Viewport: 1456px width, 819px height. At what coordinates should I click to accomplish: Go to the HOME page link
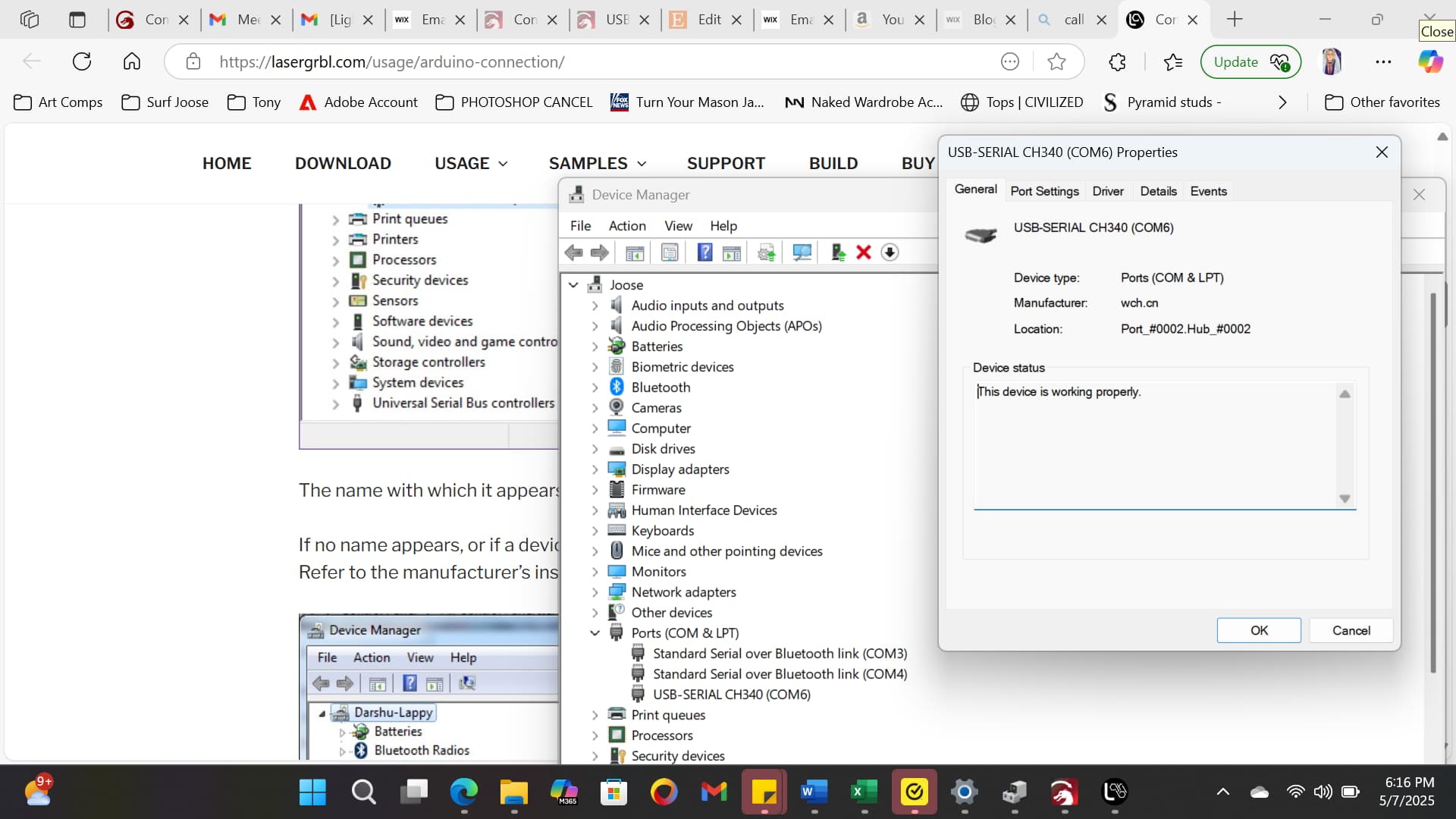pos(227,163)
